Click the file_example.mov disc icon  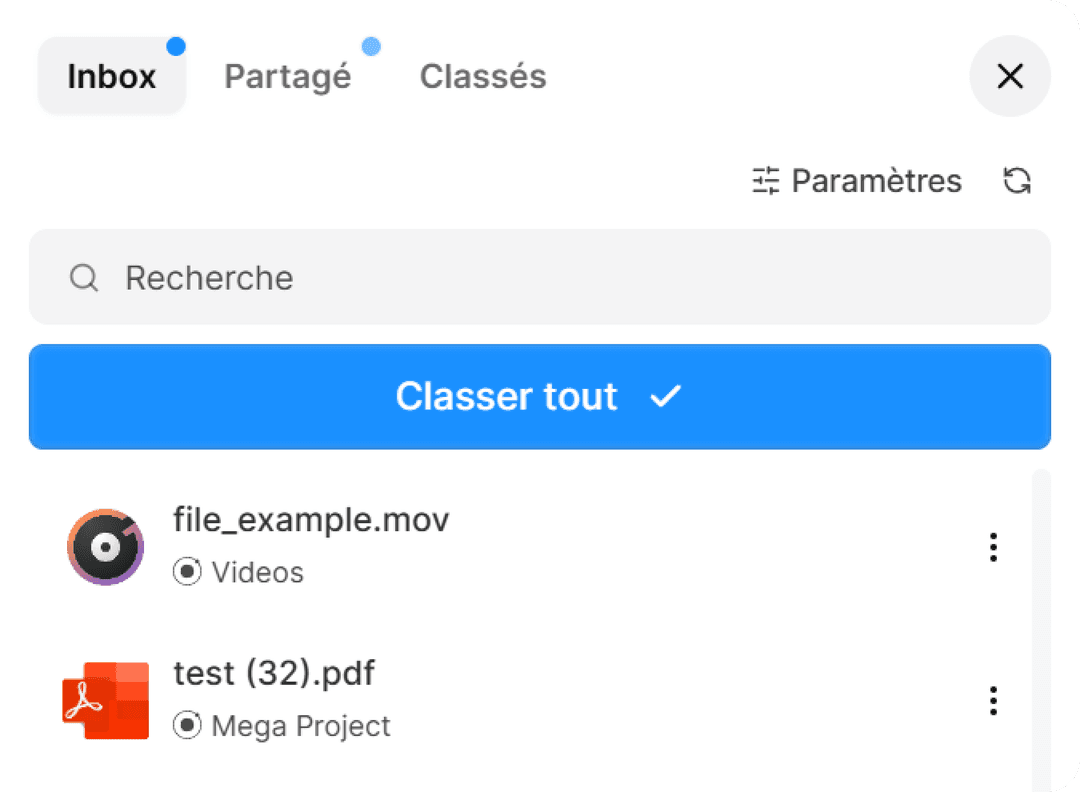[x=105, y=547]
